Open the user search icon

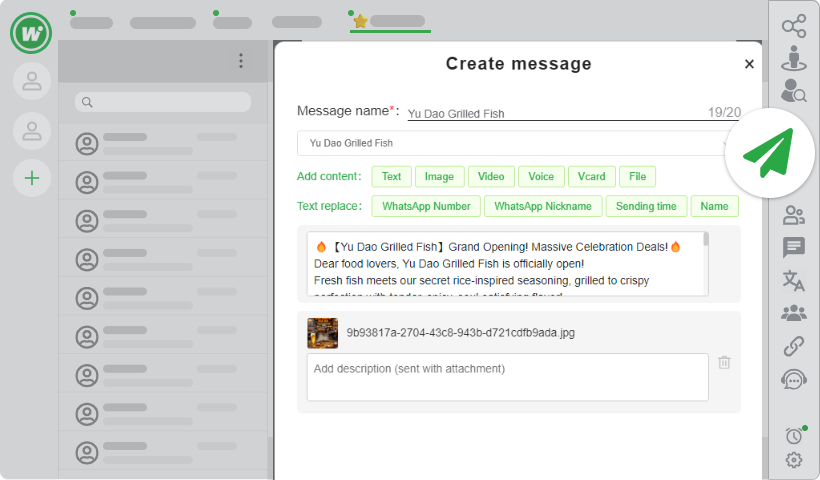coord(793,90)
